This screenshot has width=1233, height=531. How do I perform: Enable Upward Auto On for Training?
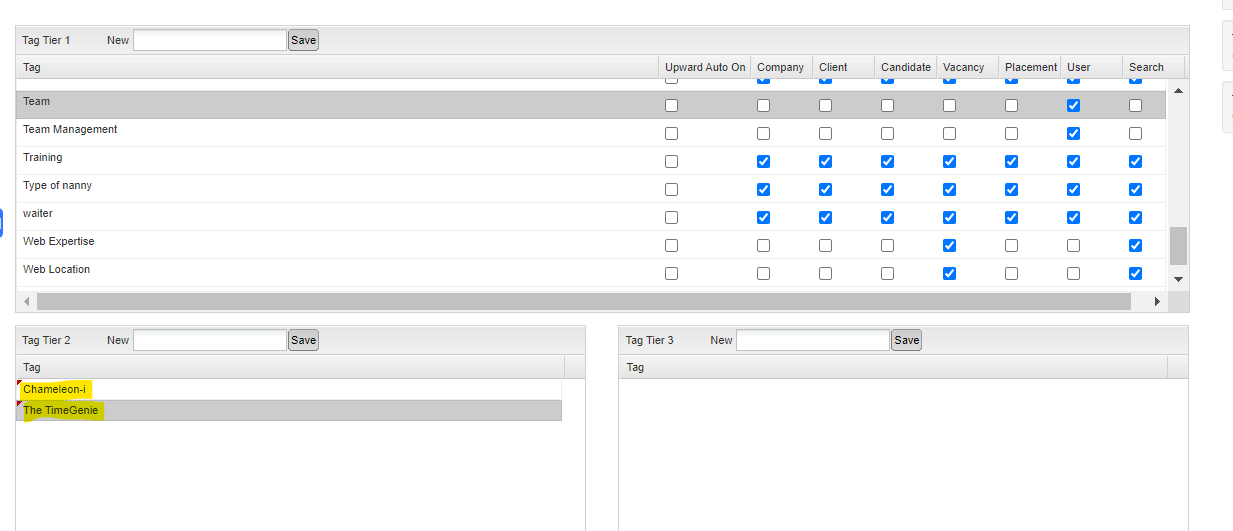[671, 161]
